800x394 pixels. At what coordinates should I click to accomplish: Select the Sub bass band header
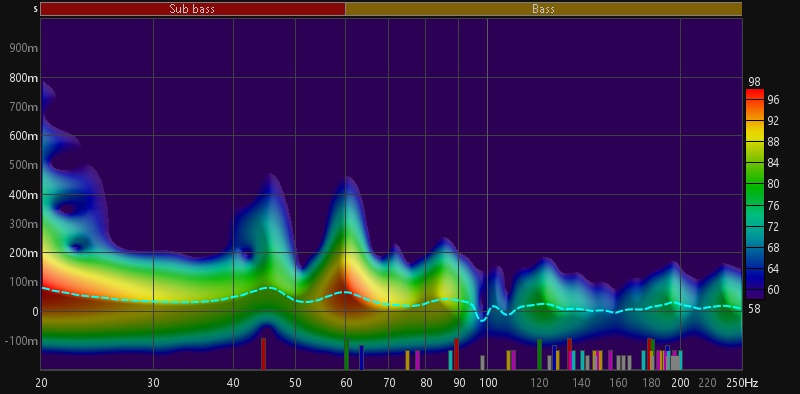(193, 9)
